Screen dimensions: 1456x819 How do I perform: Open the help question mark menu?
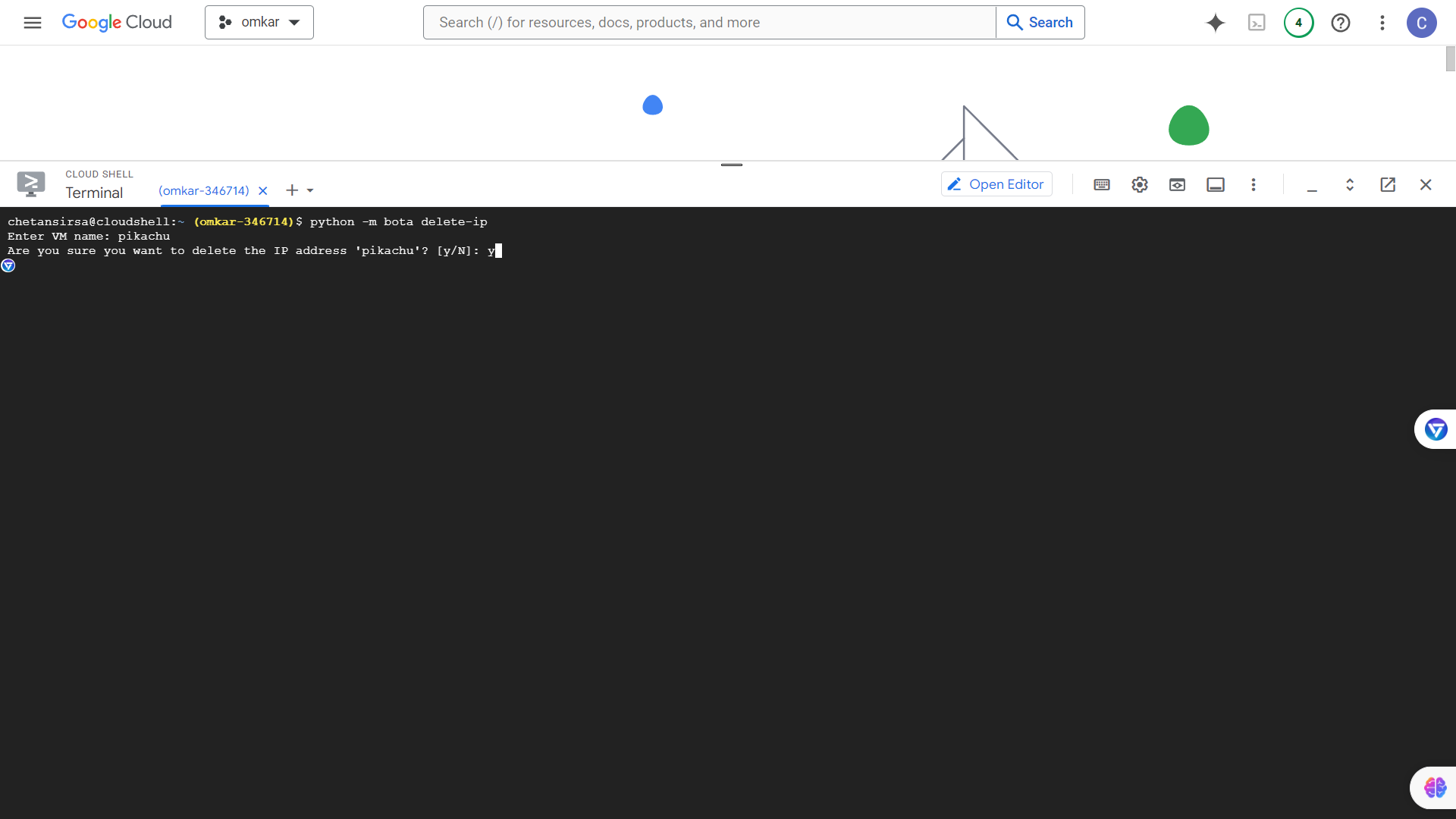[x=1340, y=23]
